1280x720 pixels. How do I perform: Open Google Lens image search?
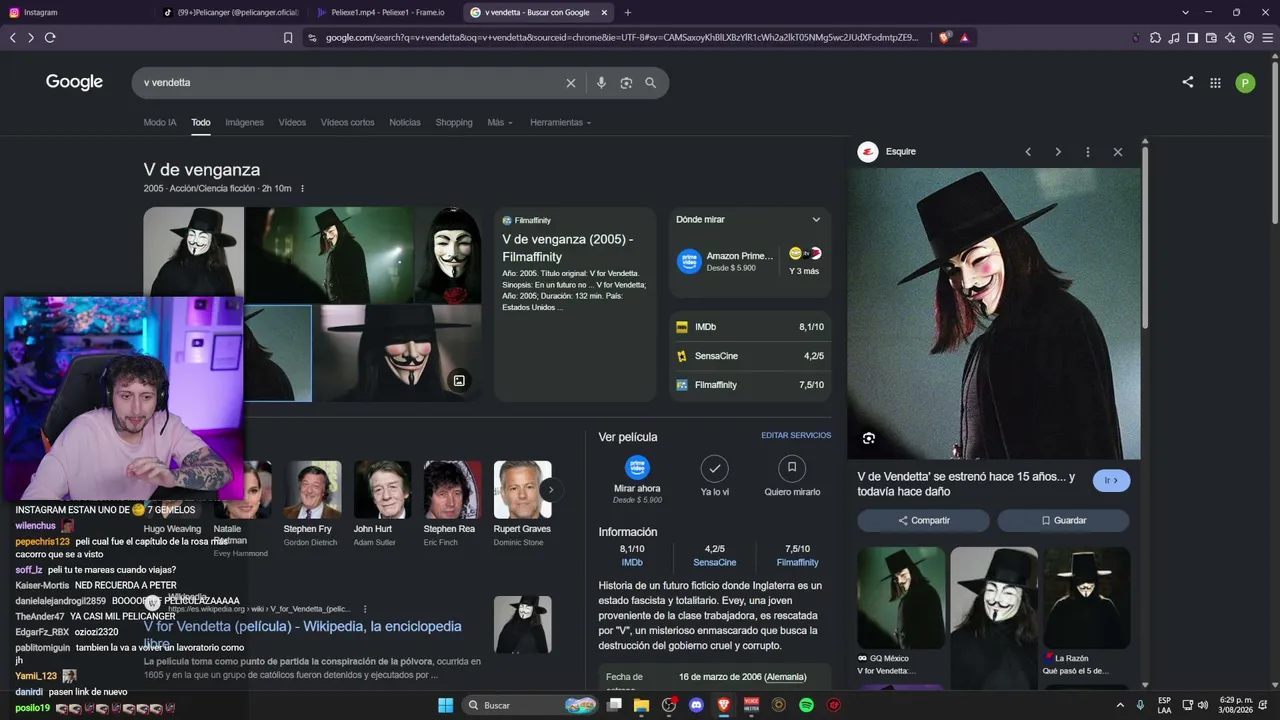[626, 83]
